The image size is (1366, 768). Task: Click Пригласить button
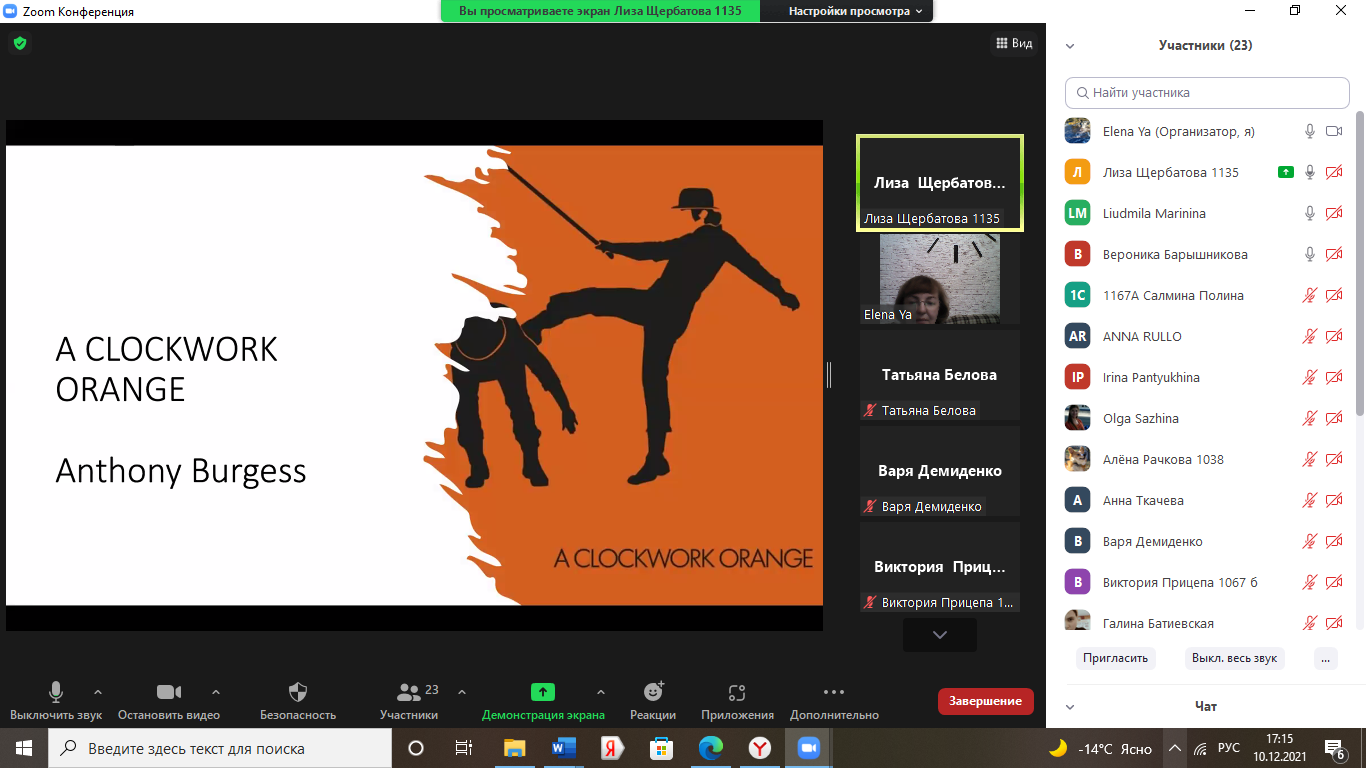pos(1117,658)
